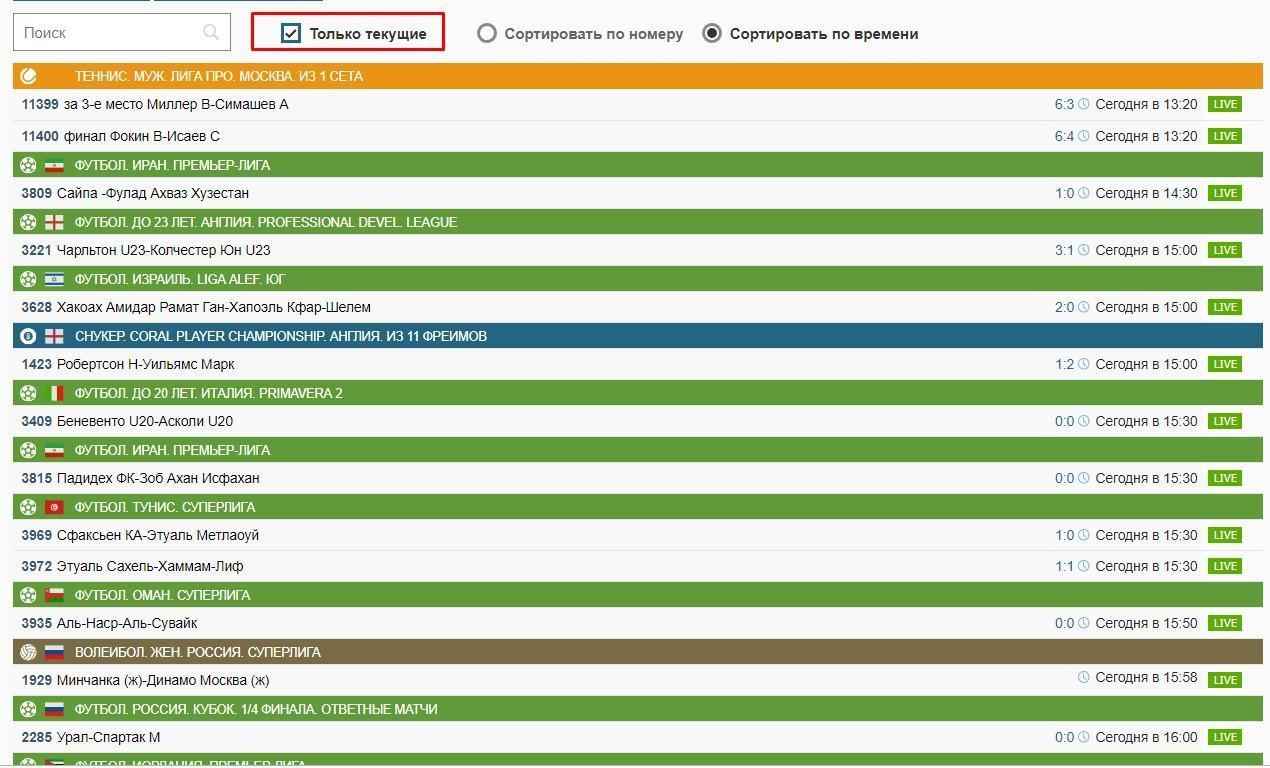
Task: Click Tunisia flag icon in СУПЕРЛИГА header
Action: coord(54,507)
